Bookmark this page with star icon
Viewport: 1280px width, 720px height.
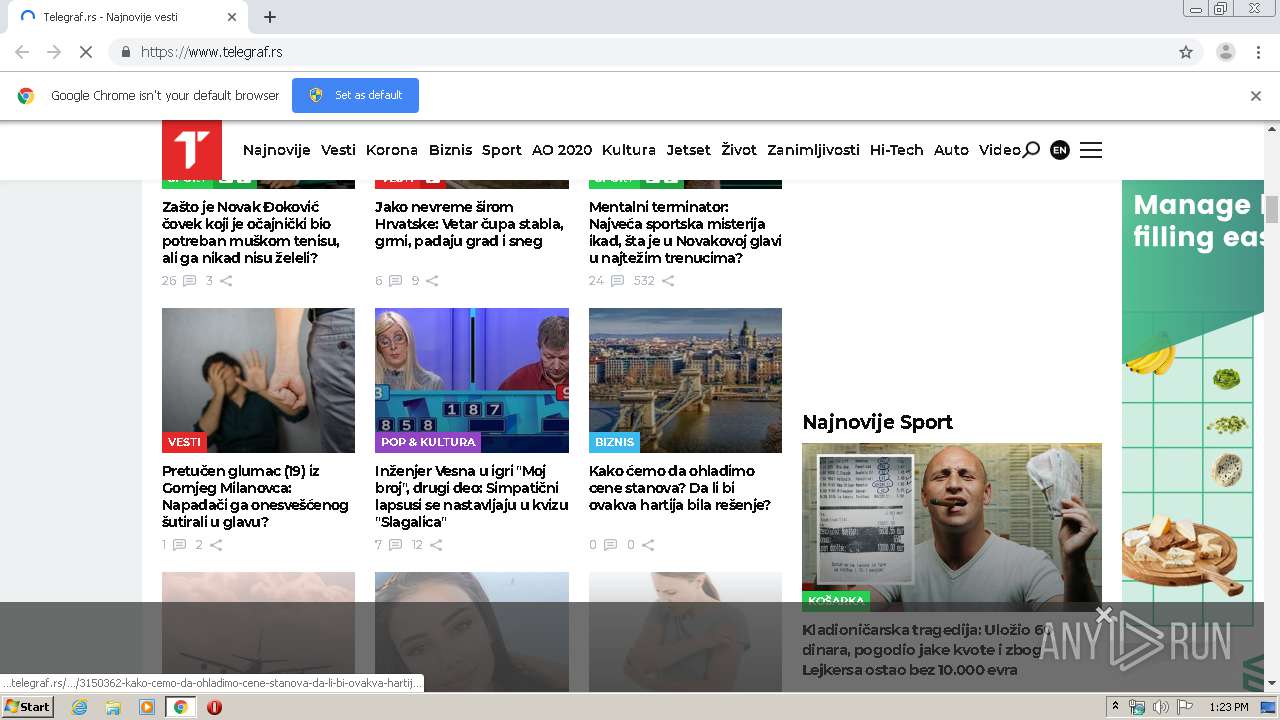pos(1186,52)
